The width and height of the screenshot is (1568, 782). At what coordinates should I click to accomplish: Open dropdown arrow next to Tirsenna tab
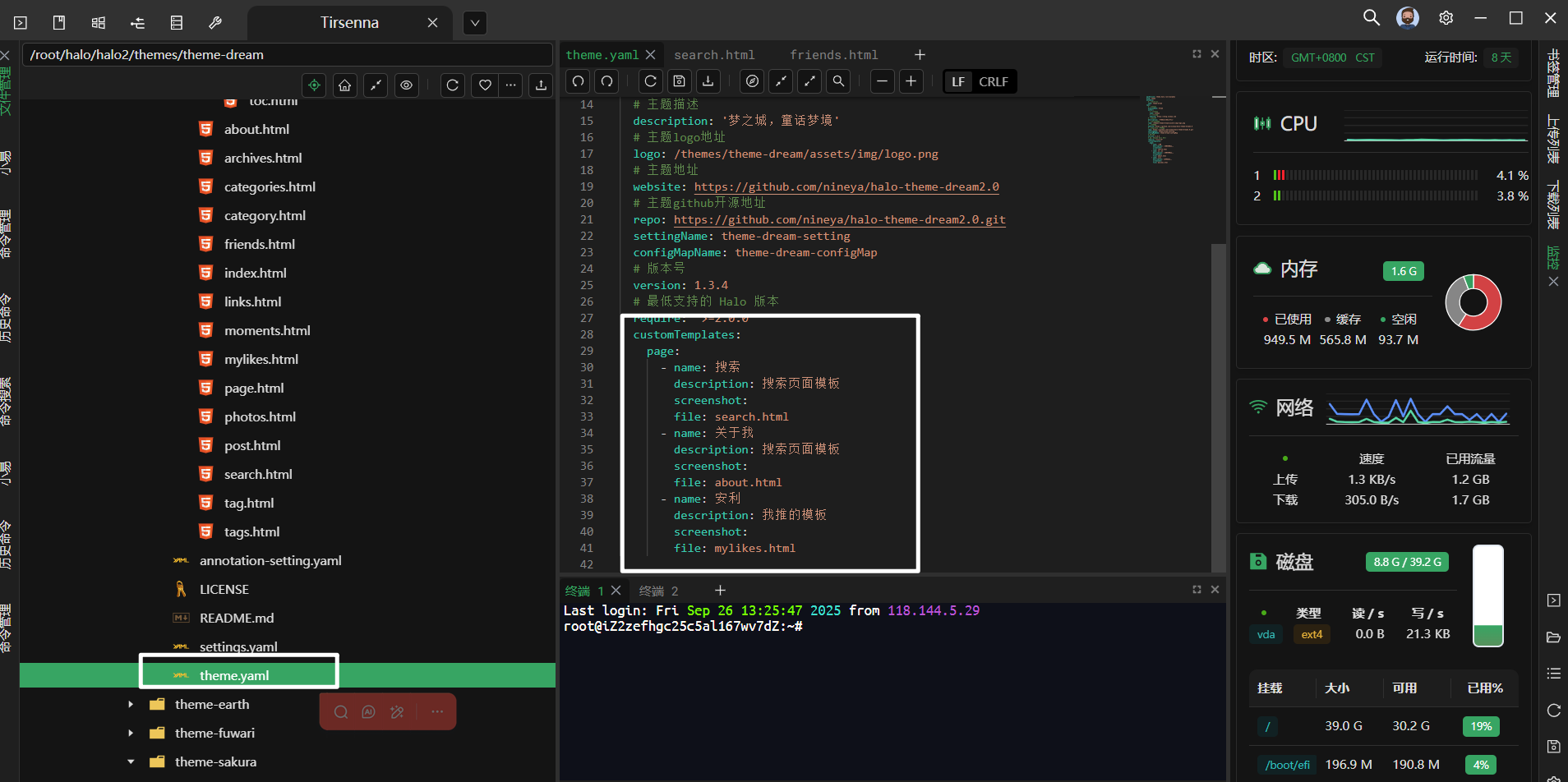(475, 23)
